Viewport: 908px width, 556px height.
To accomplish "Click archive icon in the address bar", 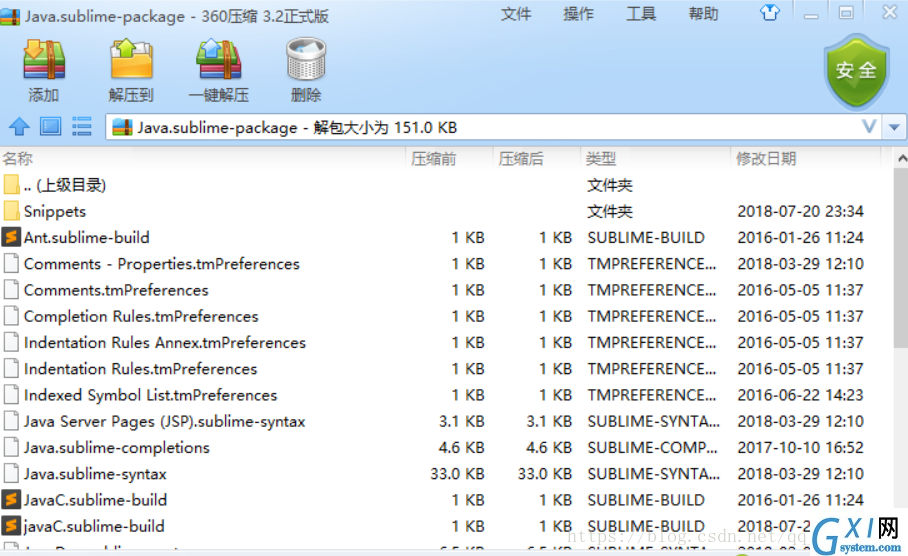I will (122, 127).
